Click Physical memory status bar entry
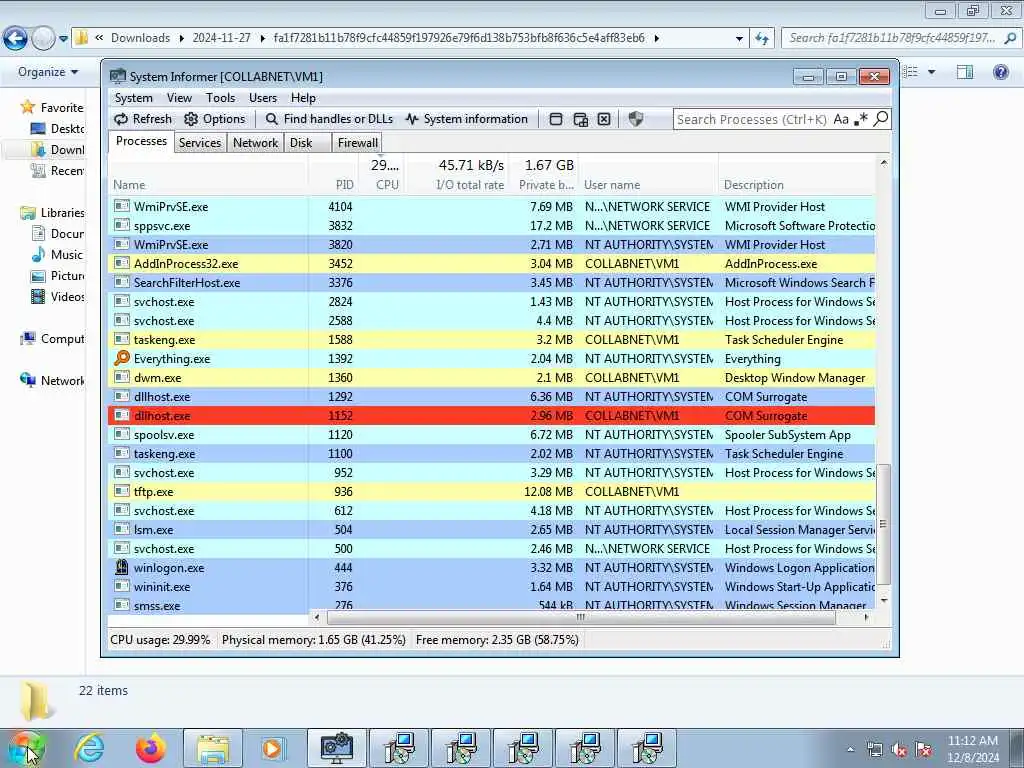The height and width of the screenshot is (768, 1024). [x=313, y=640]
